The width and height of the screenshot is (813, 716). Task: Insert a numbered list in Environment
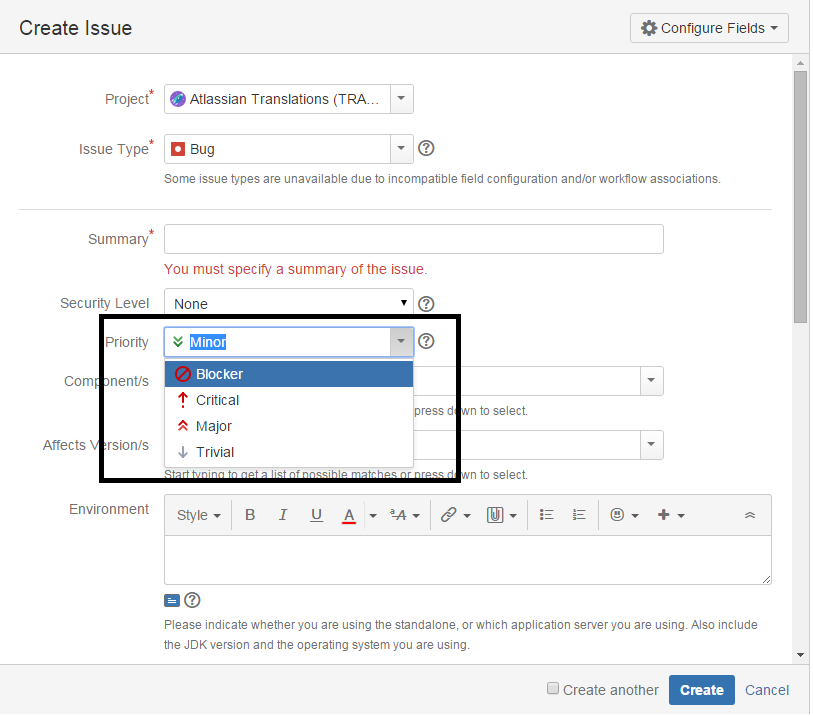(578, 515)
